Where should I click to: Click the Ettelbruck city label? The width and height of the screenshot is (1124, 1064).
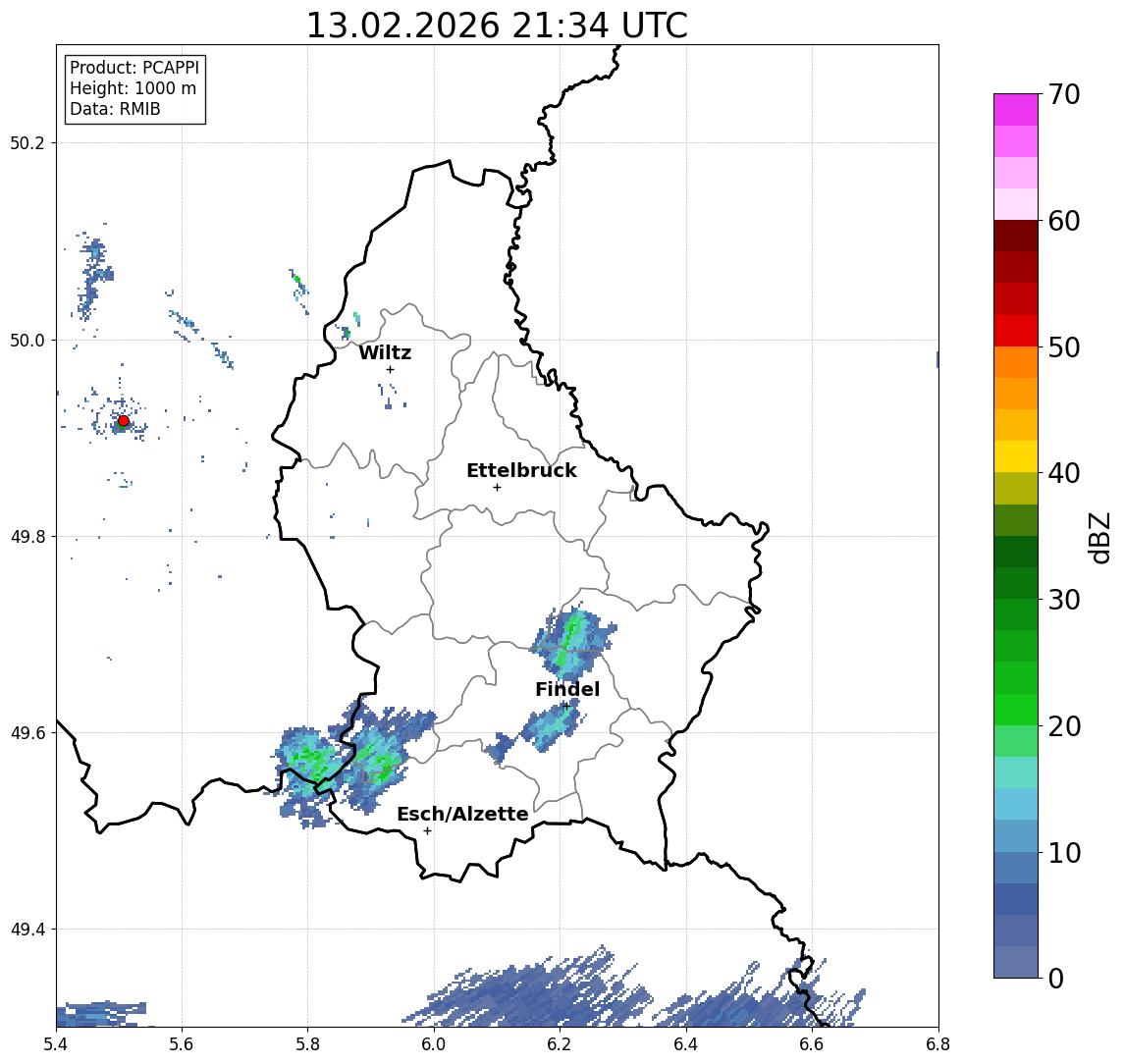[521, 470]
